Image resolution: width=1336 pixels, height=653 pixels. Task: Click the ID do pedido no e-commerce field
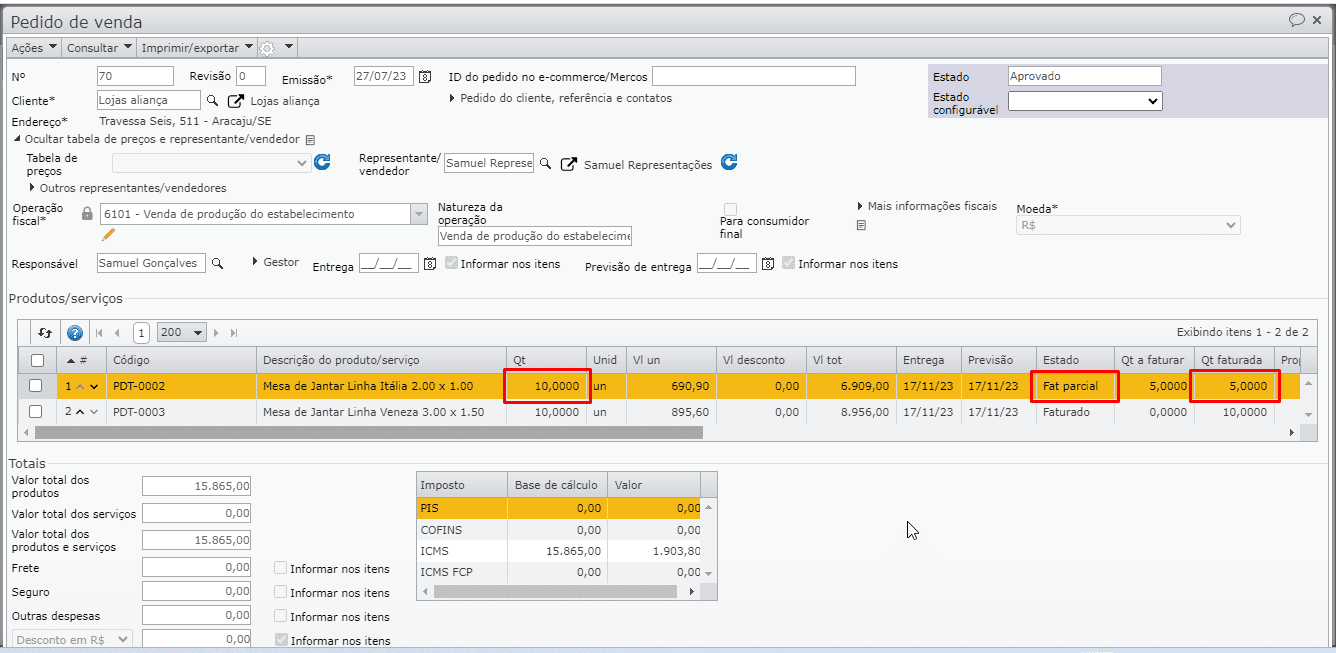753,77
